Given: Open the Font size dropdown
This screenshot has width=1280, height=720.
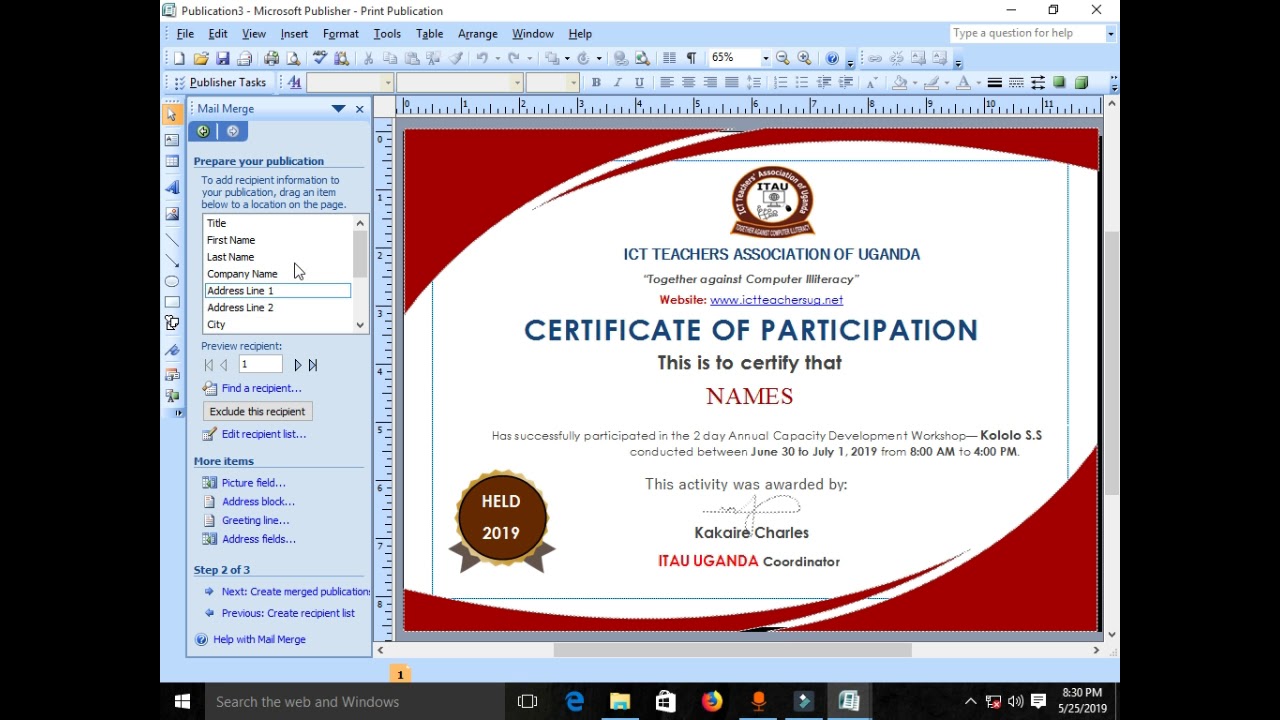Looking at the screenshot, I should tap(573, 83).
